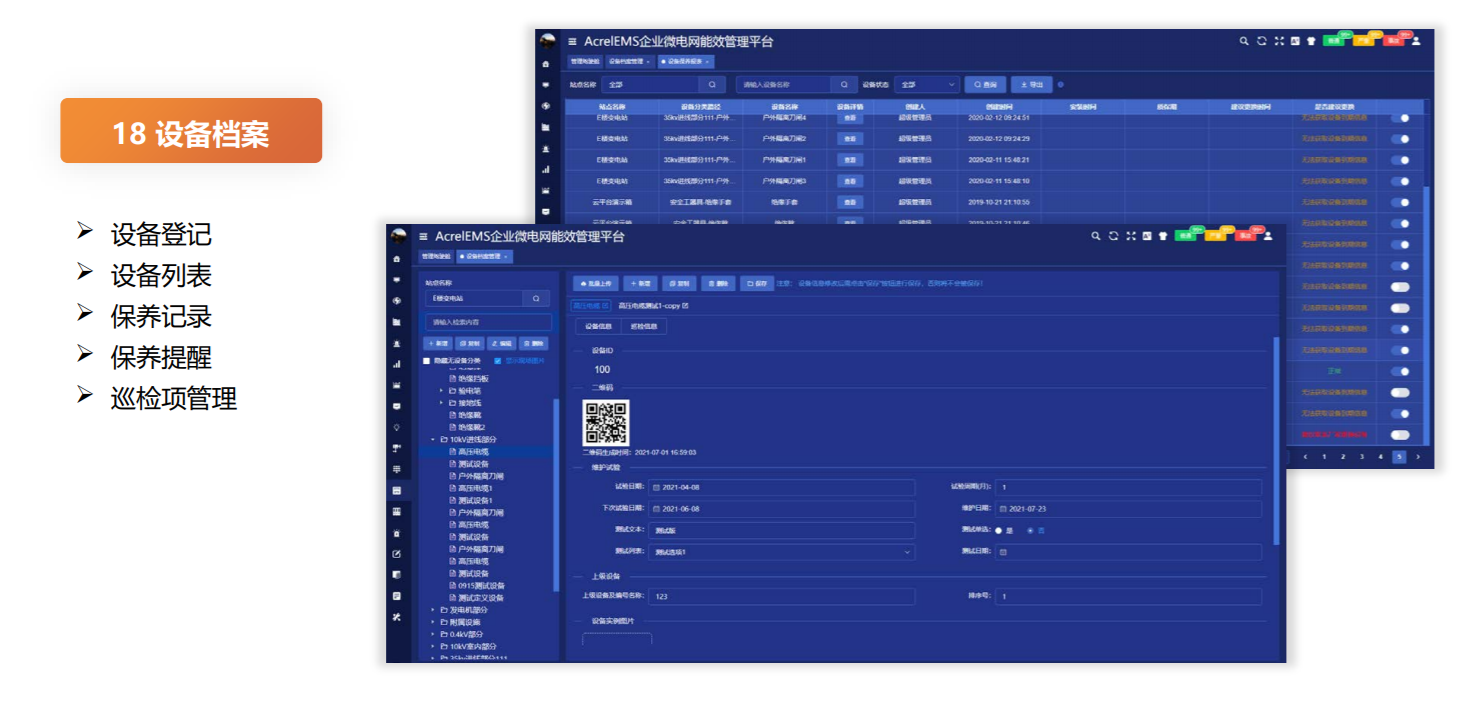
Task: Click 导出 button in back window
Action: (x=1032, y=85)
